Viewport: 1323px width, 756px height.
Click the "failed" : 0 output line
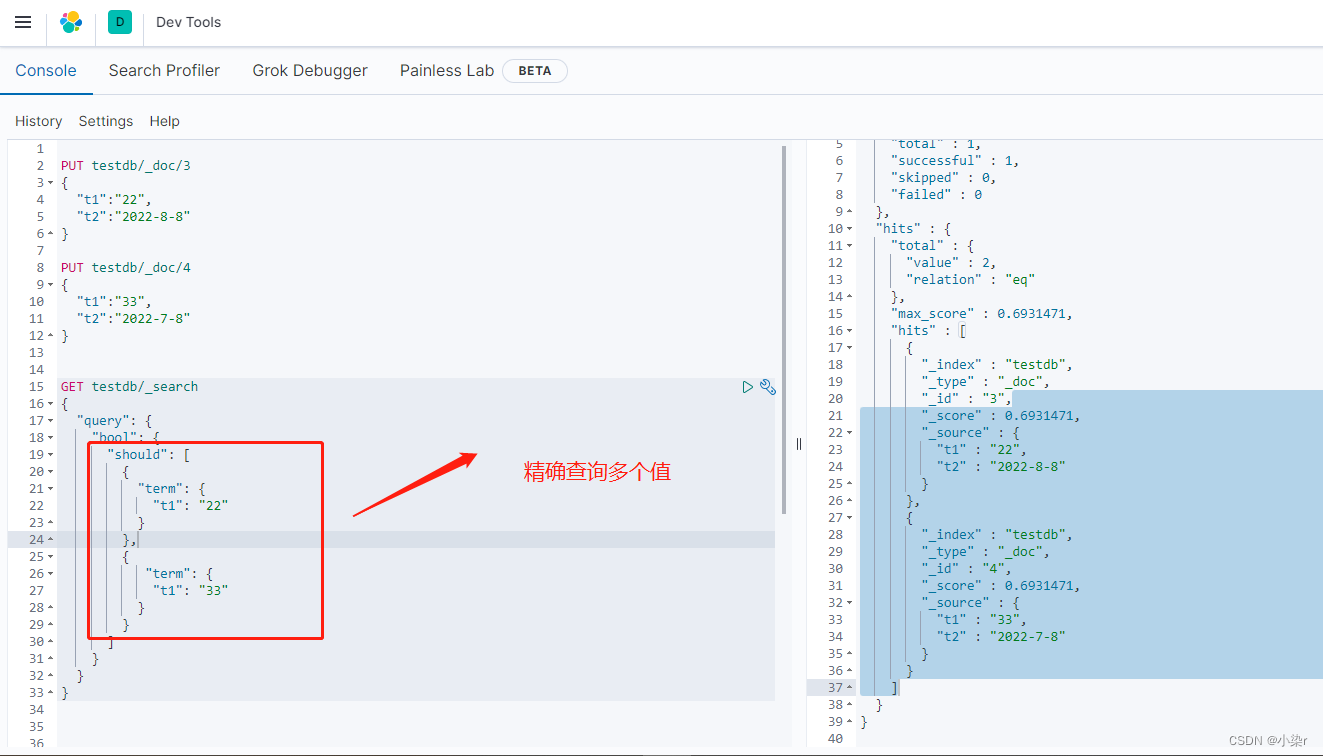click(936, 195)
